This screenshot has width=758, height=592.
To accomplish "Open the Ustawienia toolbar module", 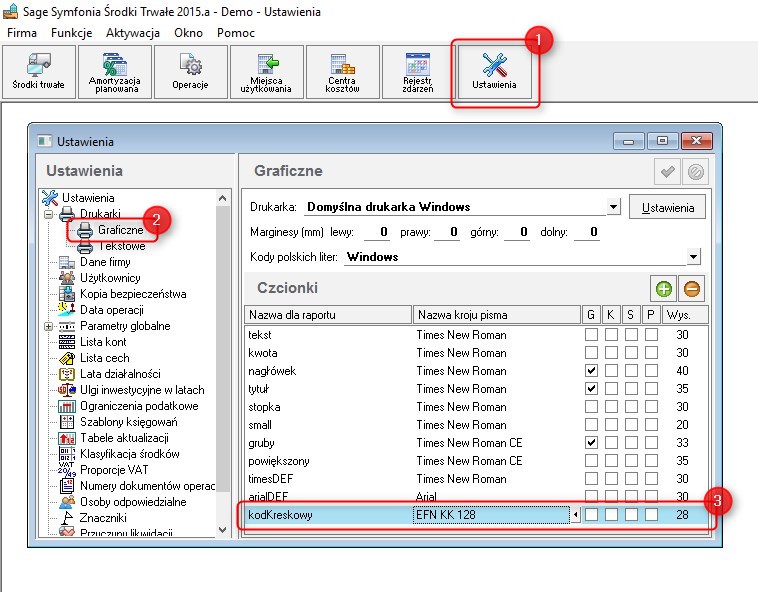I will click(x=494, y=72).
